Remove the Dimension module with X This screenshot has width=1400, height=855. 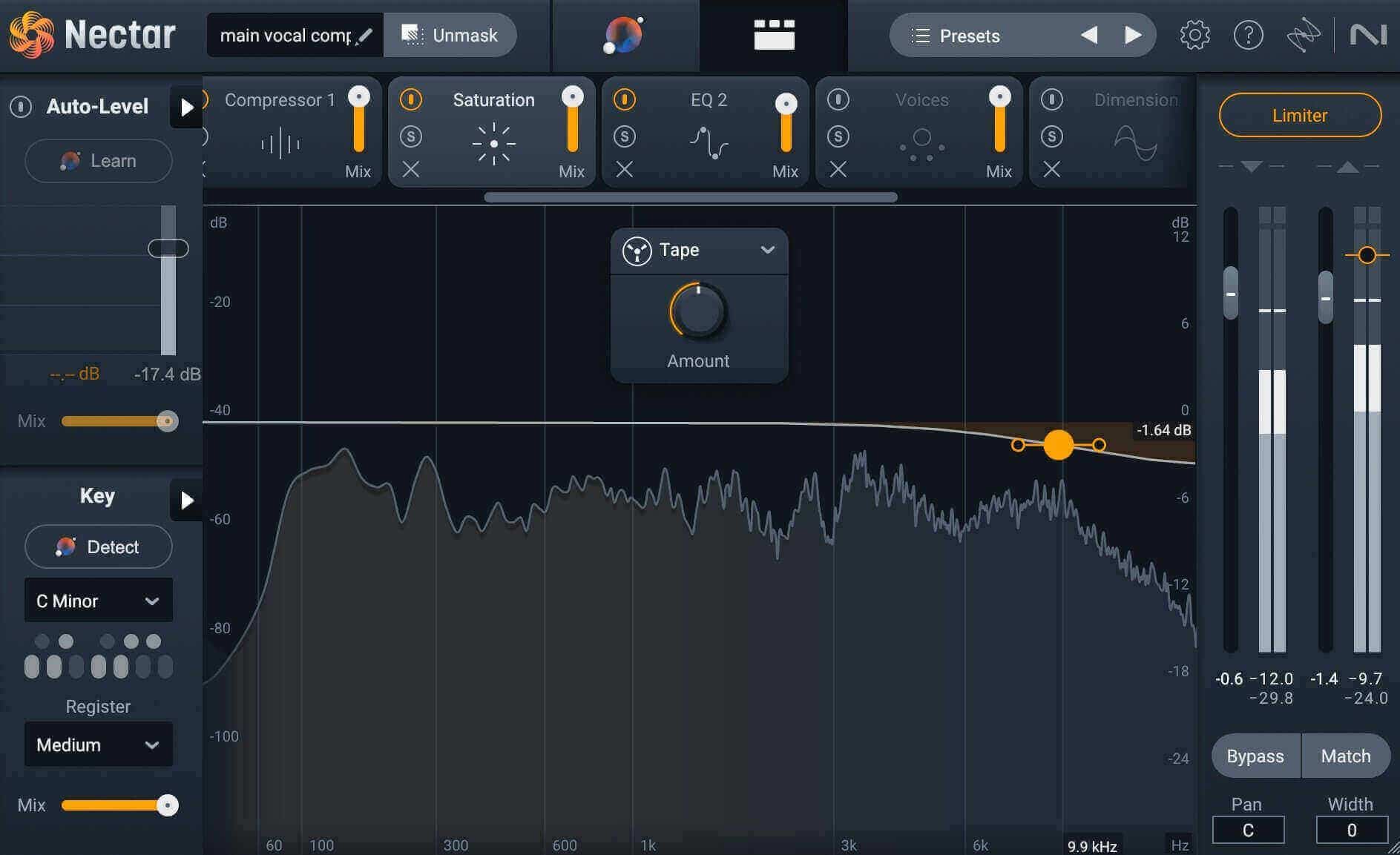click(1052, 170)
